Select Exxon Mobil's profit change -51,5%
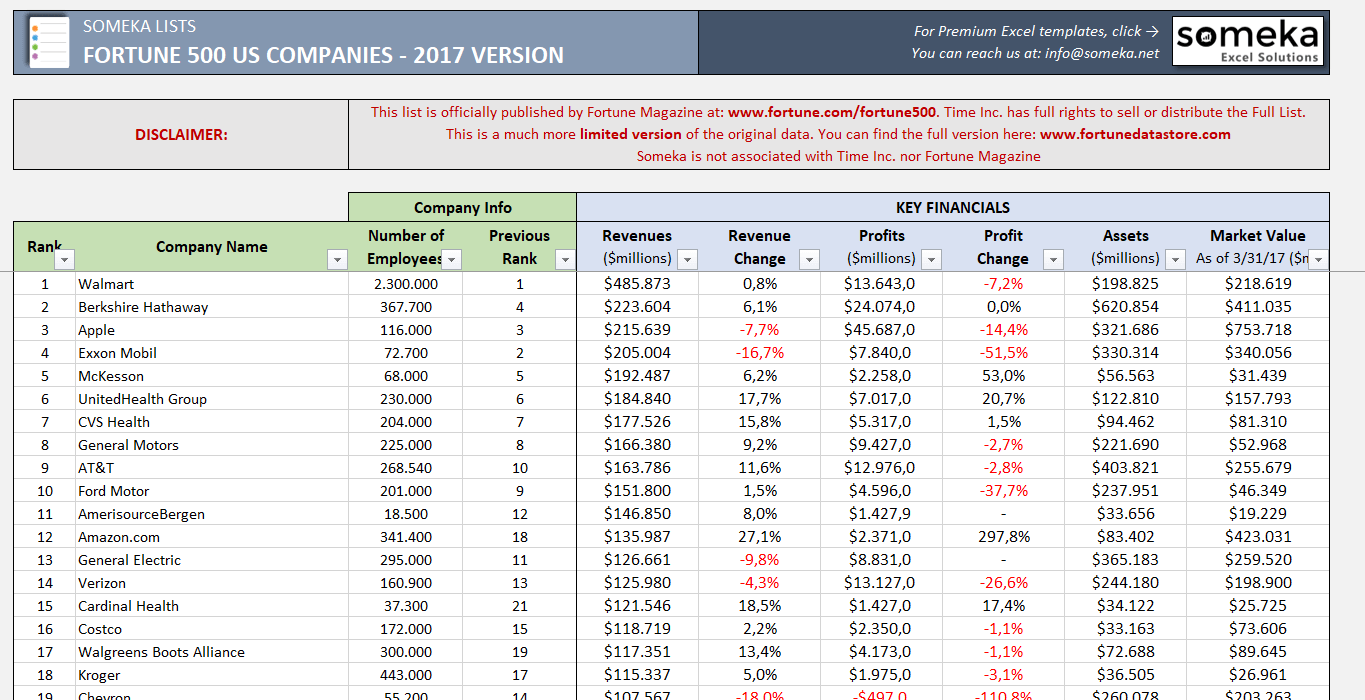Screen dimensions: 1365x700 click(x=1003, y=353)
